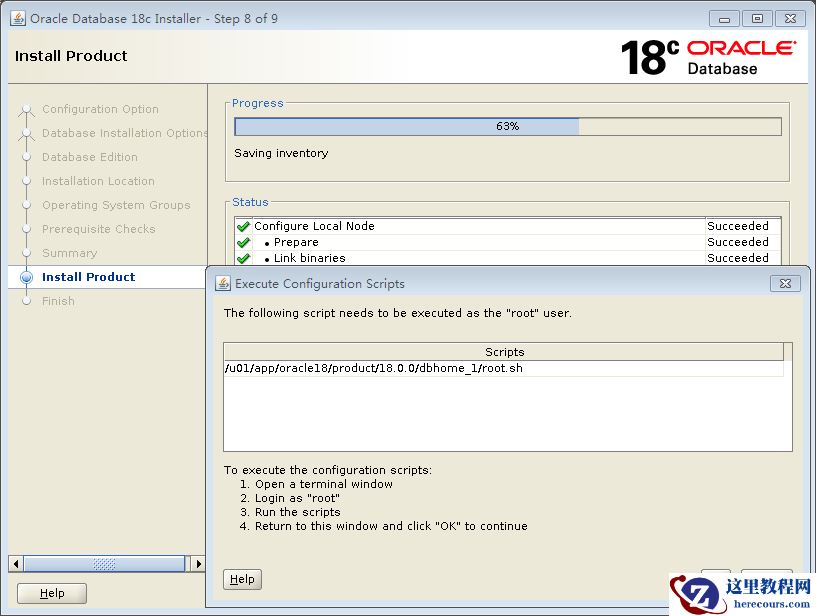The height and width of the screenshot is (616, 816).
Task: Close the Execute Configuration Scripts dialog
Action: (x=785, y=284)
